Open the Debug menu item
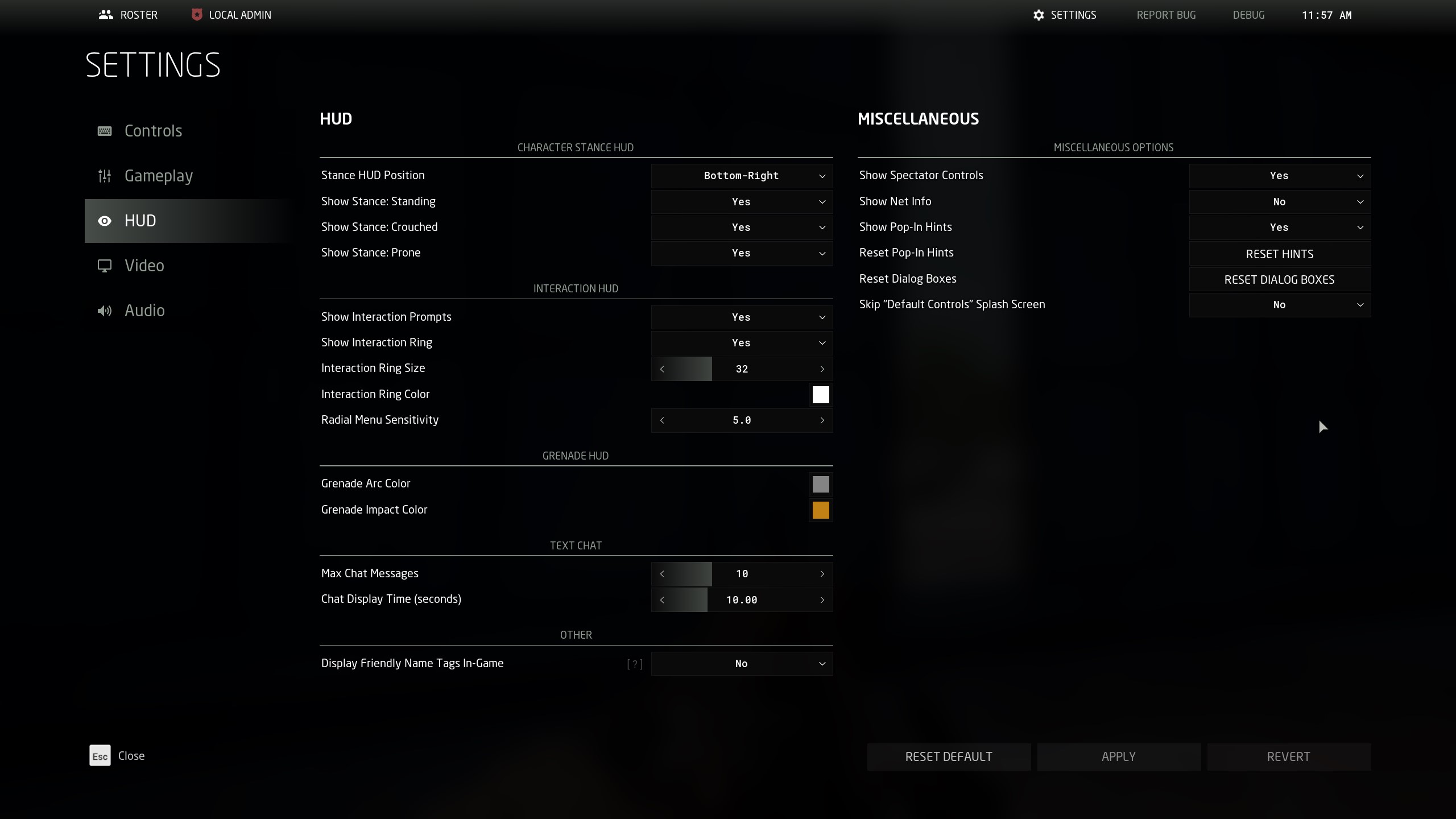The height and width of the screenshot is (819, 1456). [1248, 15]
